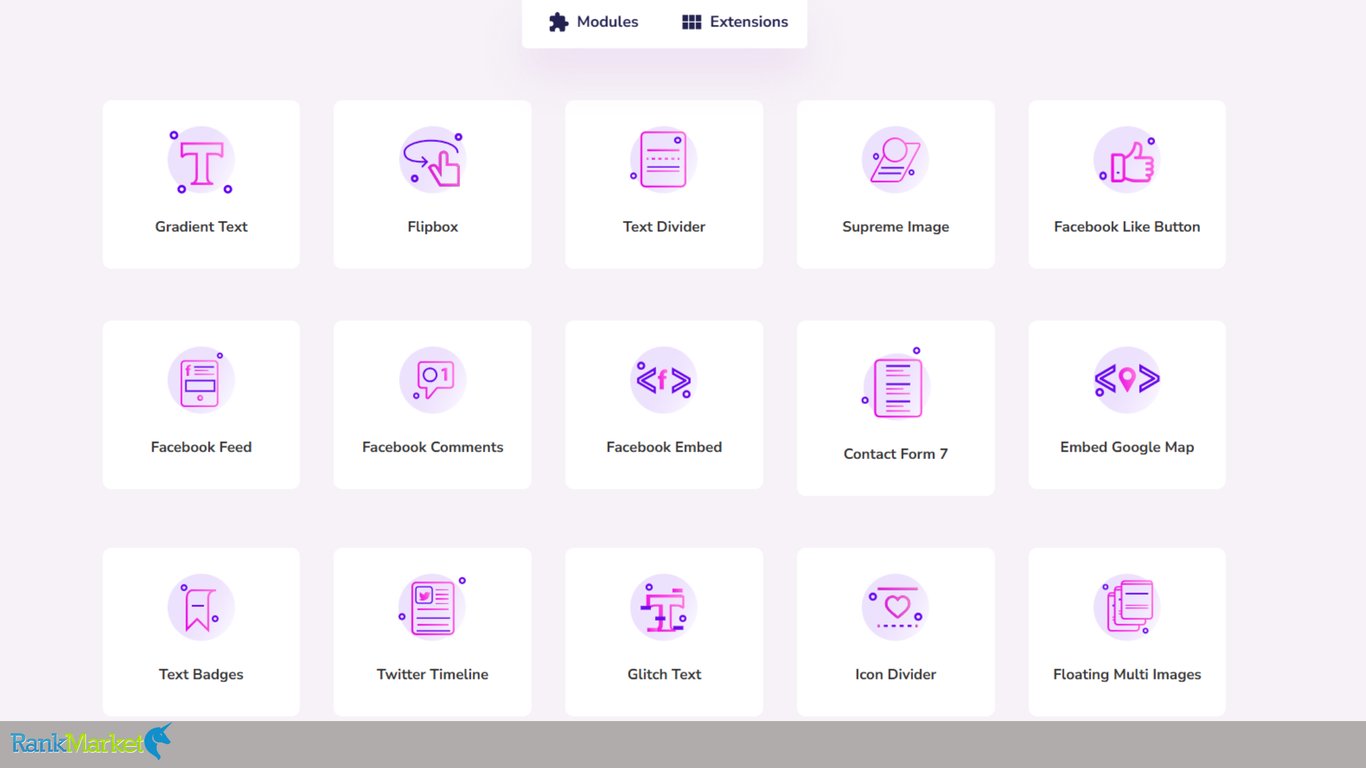Select the Glitch Text label text
The width and height of the screenshot is (1366, 768).
point(664,674)
